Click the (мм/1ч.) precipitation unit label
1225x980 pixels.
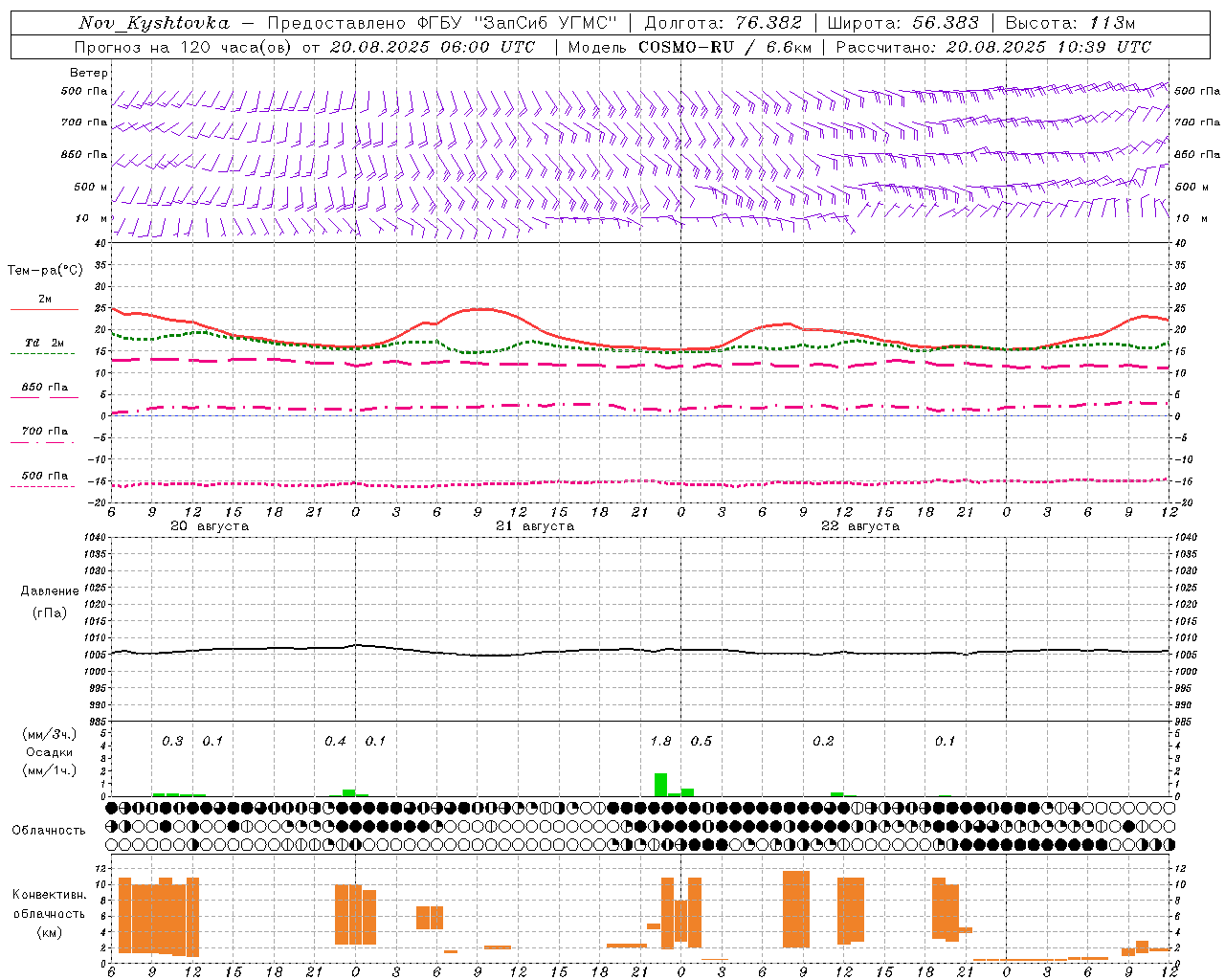pyautogui.click(x=50, y=770)
